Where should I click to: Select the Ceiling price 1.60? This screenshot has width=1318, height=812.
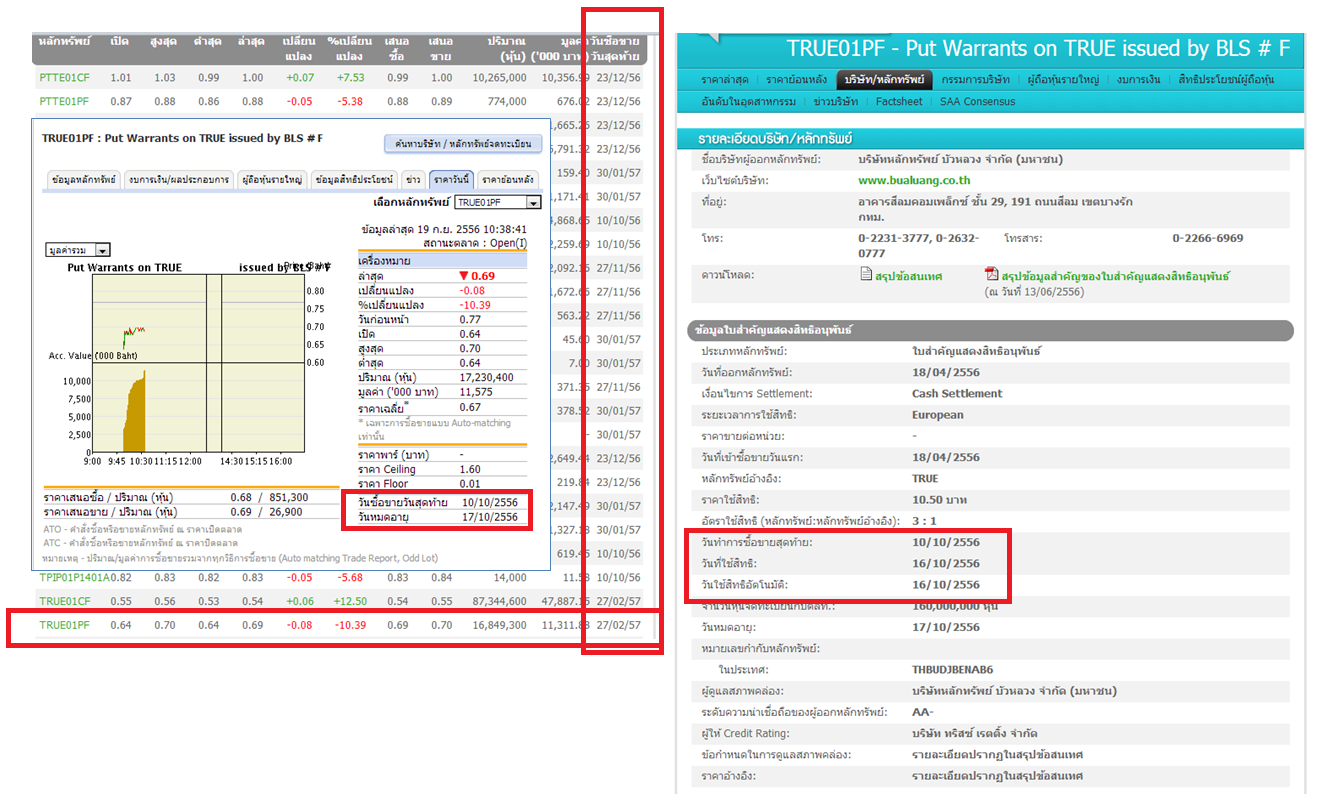point(470,469)
